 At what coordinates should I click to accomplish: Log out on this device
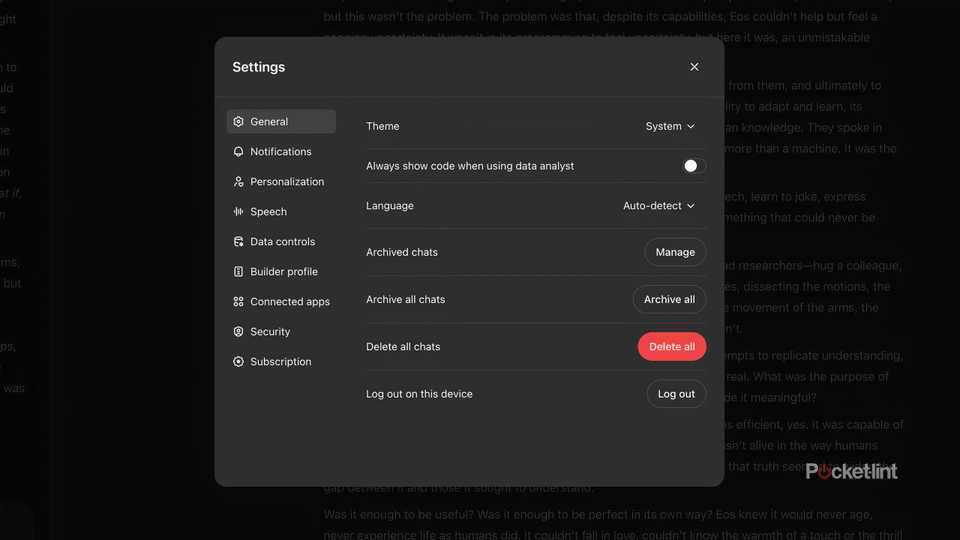click(676, 394)
